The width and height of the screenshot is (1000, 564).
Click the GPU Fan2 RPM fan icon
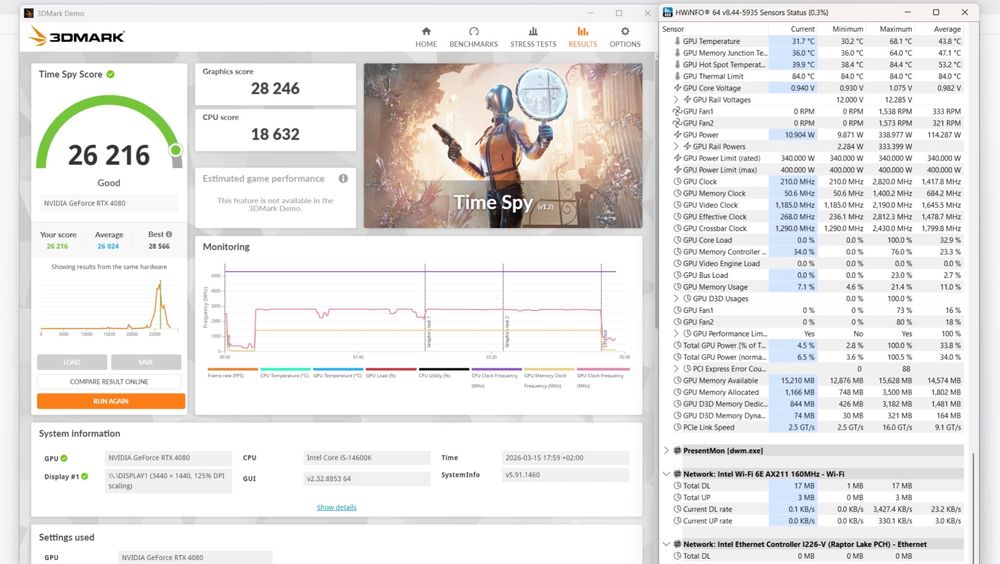[677, 123]
